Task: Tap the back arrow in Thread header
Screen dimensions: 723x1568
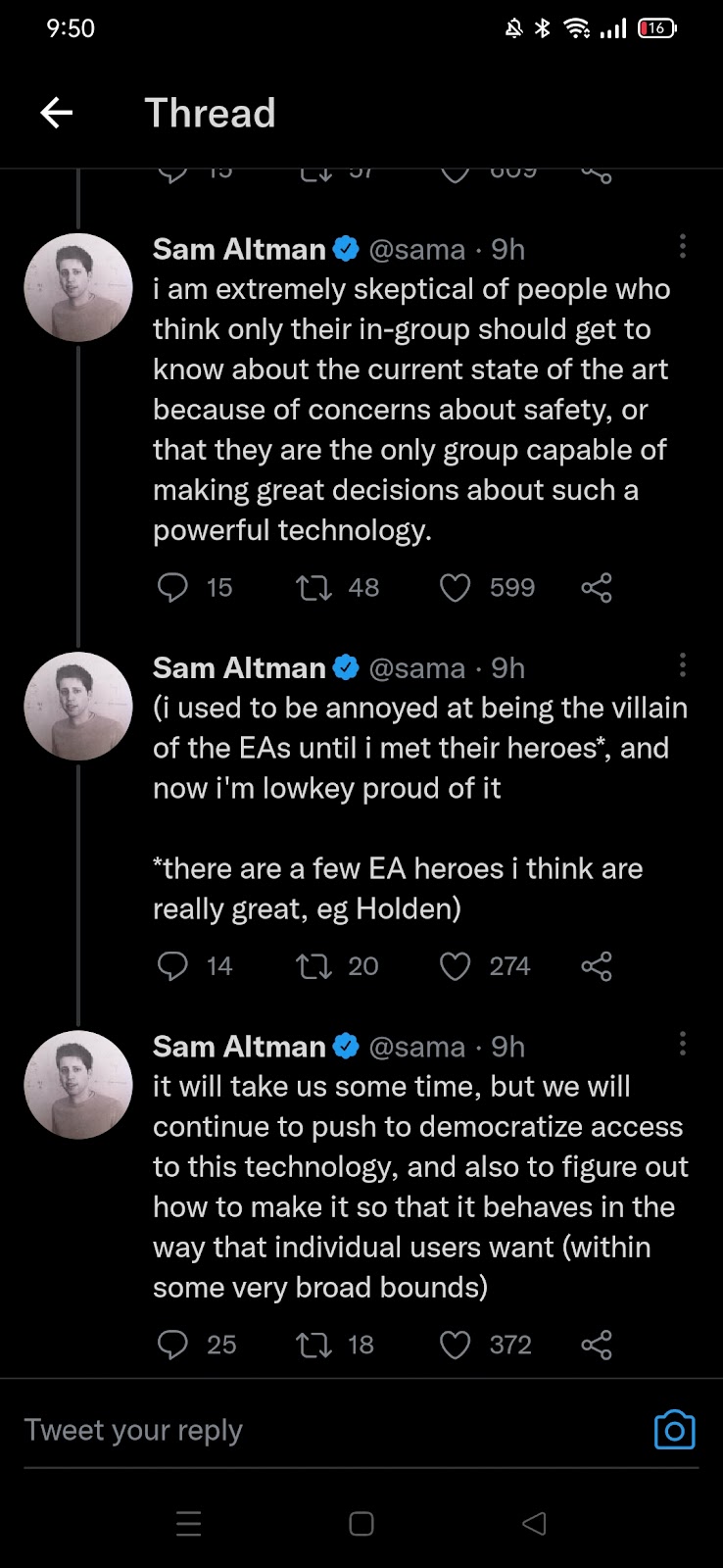Action: pyautogui.click(x=57, y=113)
